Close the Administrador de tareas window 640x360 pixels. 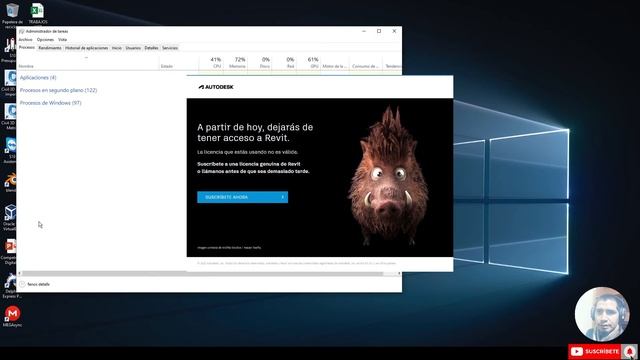pos(394,31)
